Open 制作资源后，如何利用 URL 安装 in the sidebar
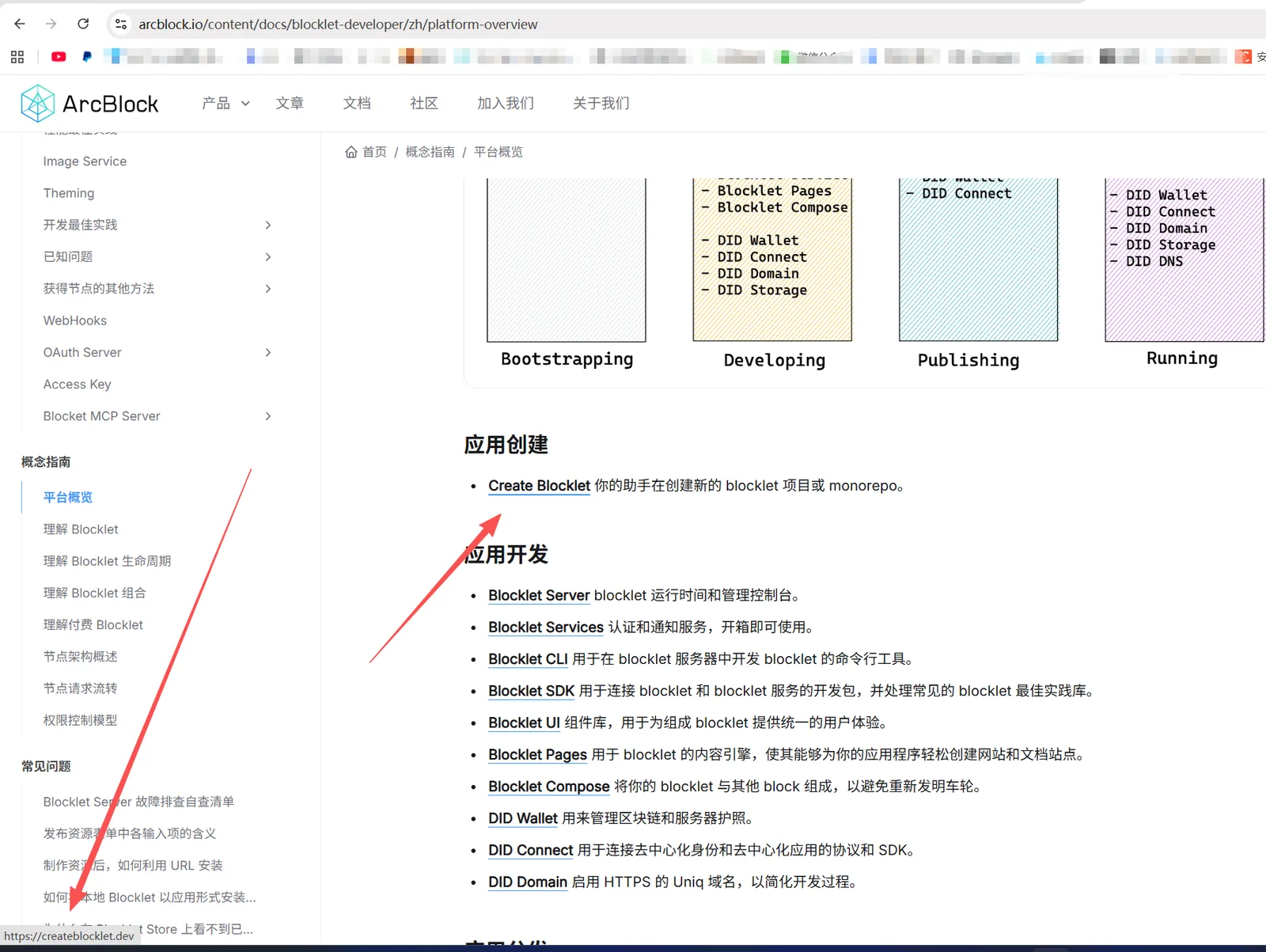The image size is (1266, 952). coord(133,866)
